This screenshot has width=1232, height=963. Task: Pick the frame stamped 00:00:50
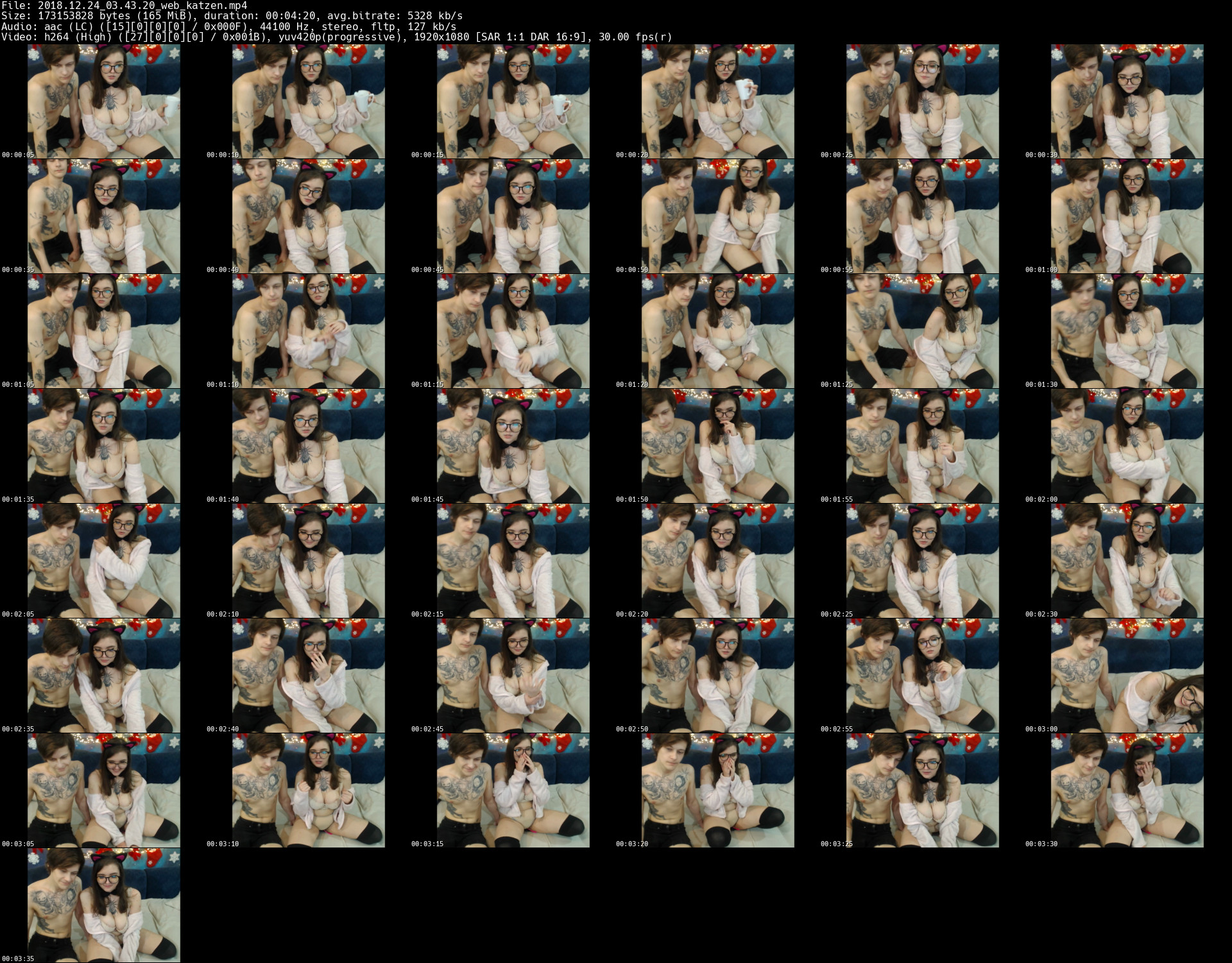[718, 216]
